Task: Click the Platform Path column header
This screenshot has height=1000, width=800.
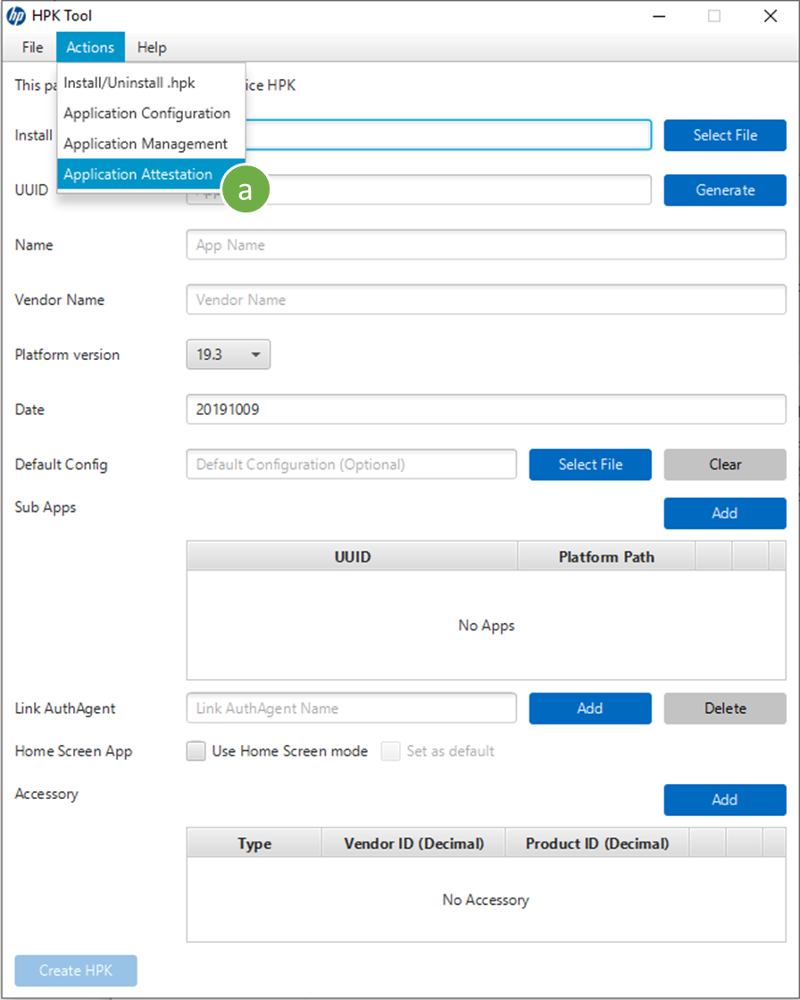Action: pyautogui.click(x=606, y=557)
